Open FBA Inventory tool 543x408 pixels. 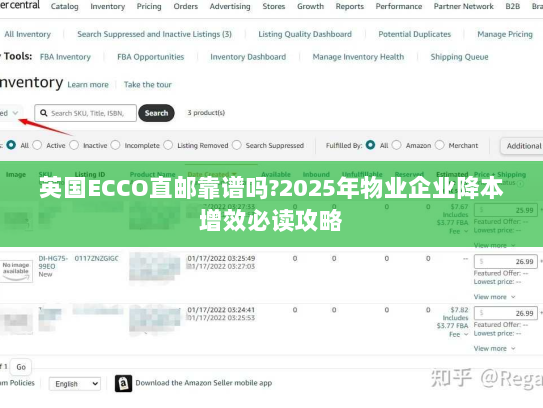click(65, 57)
